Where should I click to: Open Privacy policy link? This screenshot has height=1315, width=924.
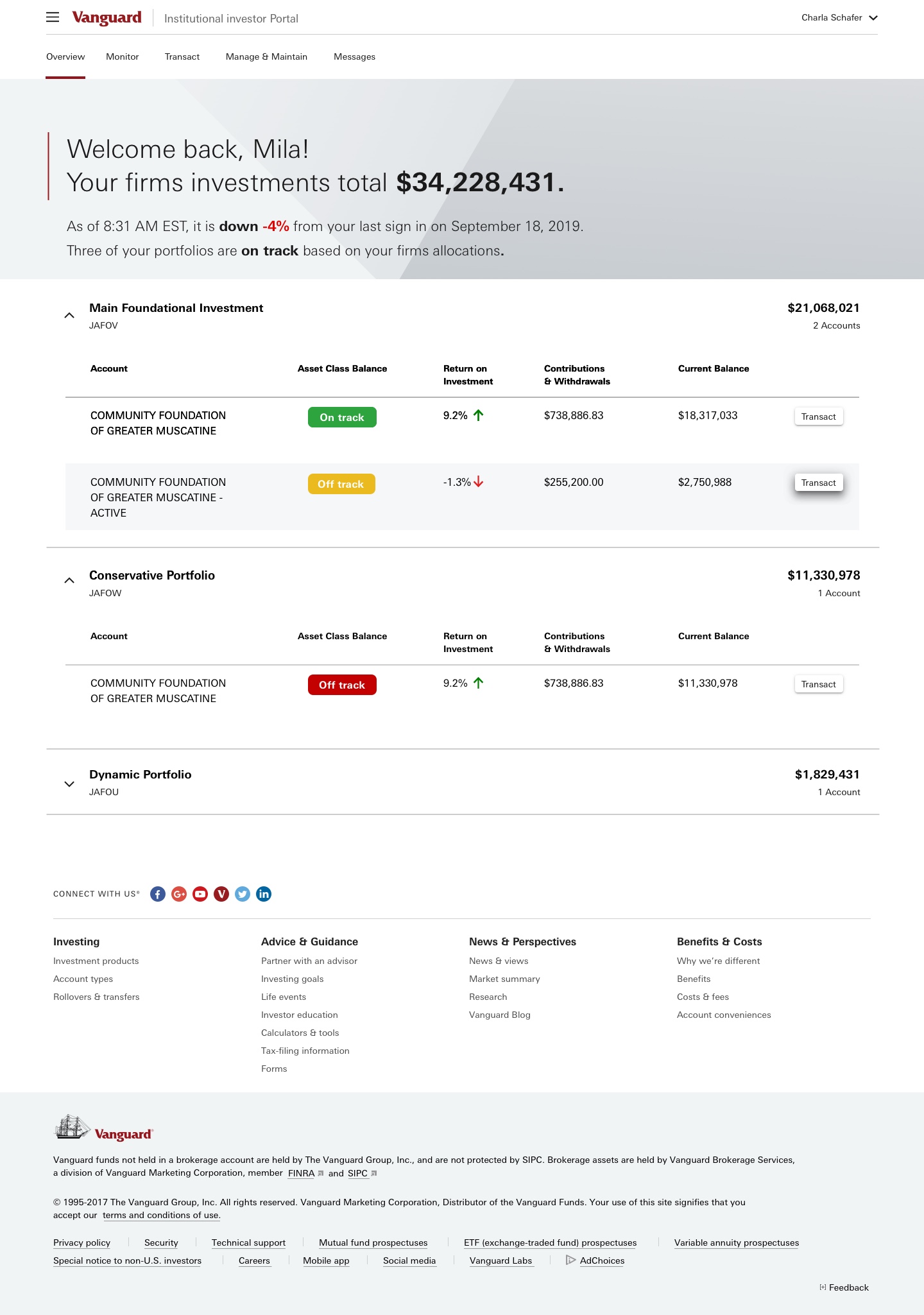pos(82,1242)
